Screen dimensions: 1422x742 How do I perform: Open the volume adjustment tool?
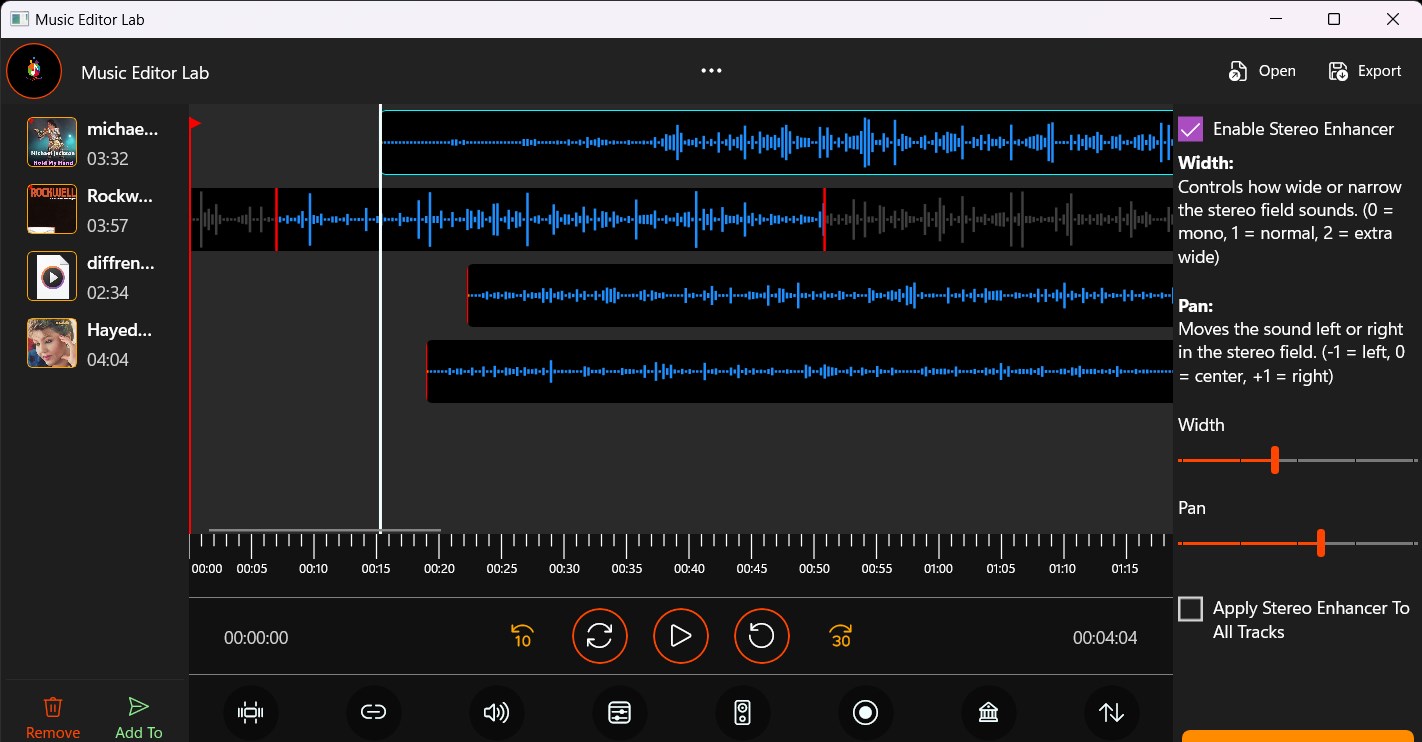point(496,712)
